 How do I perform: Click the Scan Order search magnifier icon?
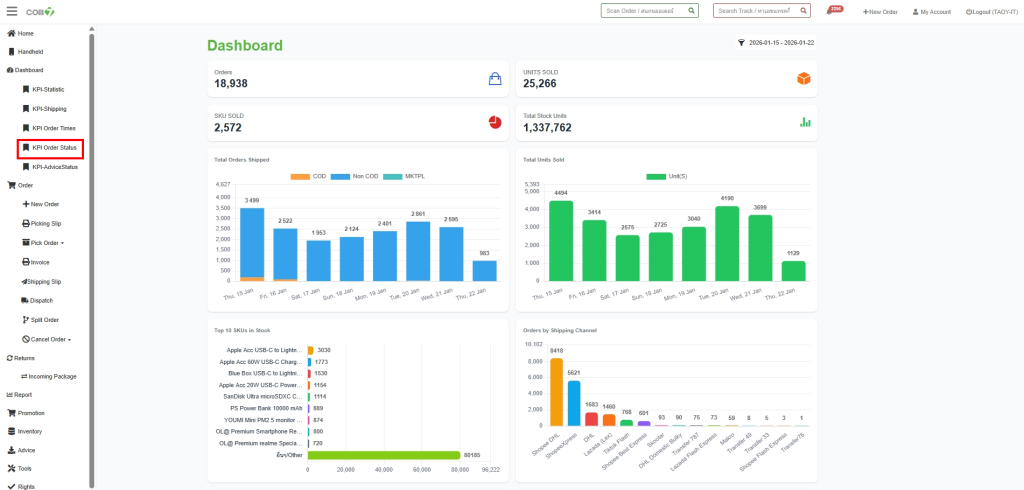click(x=690, y=11)
